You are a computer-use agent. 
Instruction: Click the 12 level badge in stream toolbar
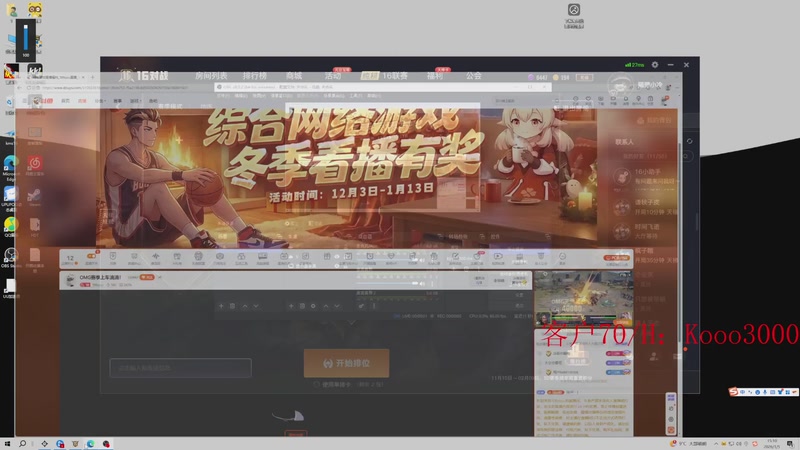pos(70,259)
